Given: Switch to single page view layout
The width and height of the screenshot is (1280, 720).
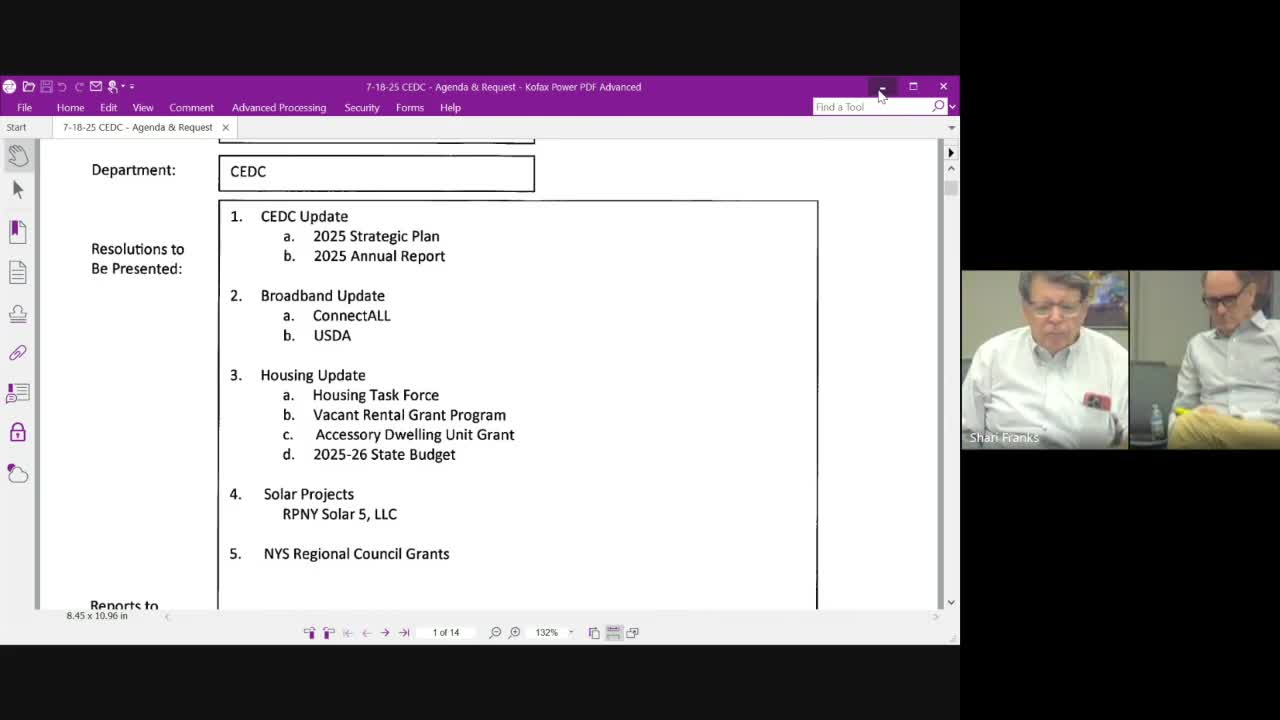Looking at the screenshot, I should click(x=594, y=633).
